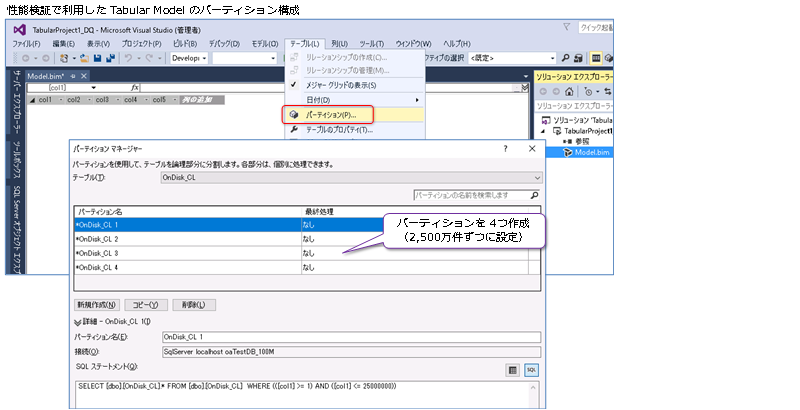Click the Solution Explorer sync icon
The image size is (800, 410).
coord(608,92)
